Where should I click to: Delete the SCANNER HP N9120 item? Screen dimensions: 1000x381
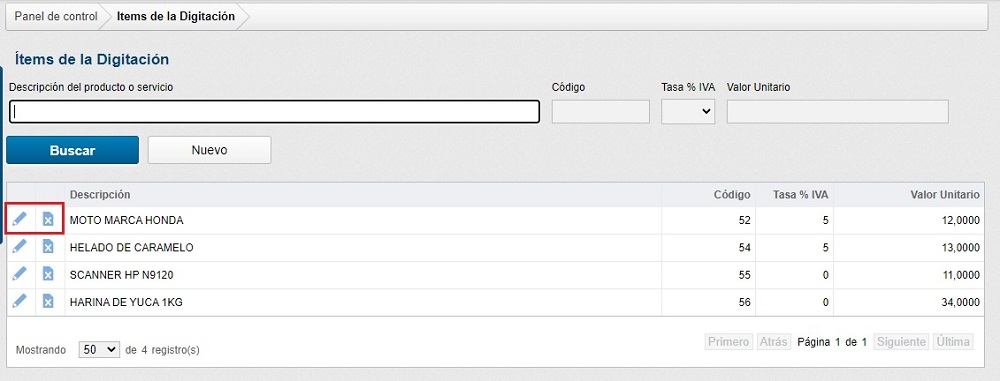point(48,274)
